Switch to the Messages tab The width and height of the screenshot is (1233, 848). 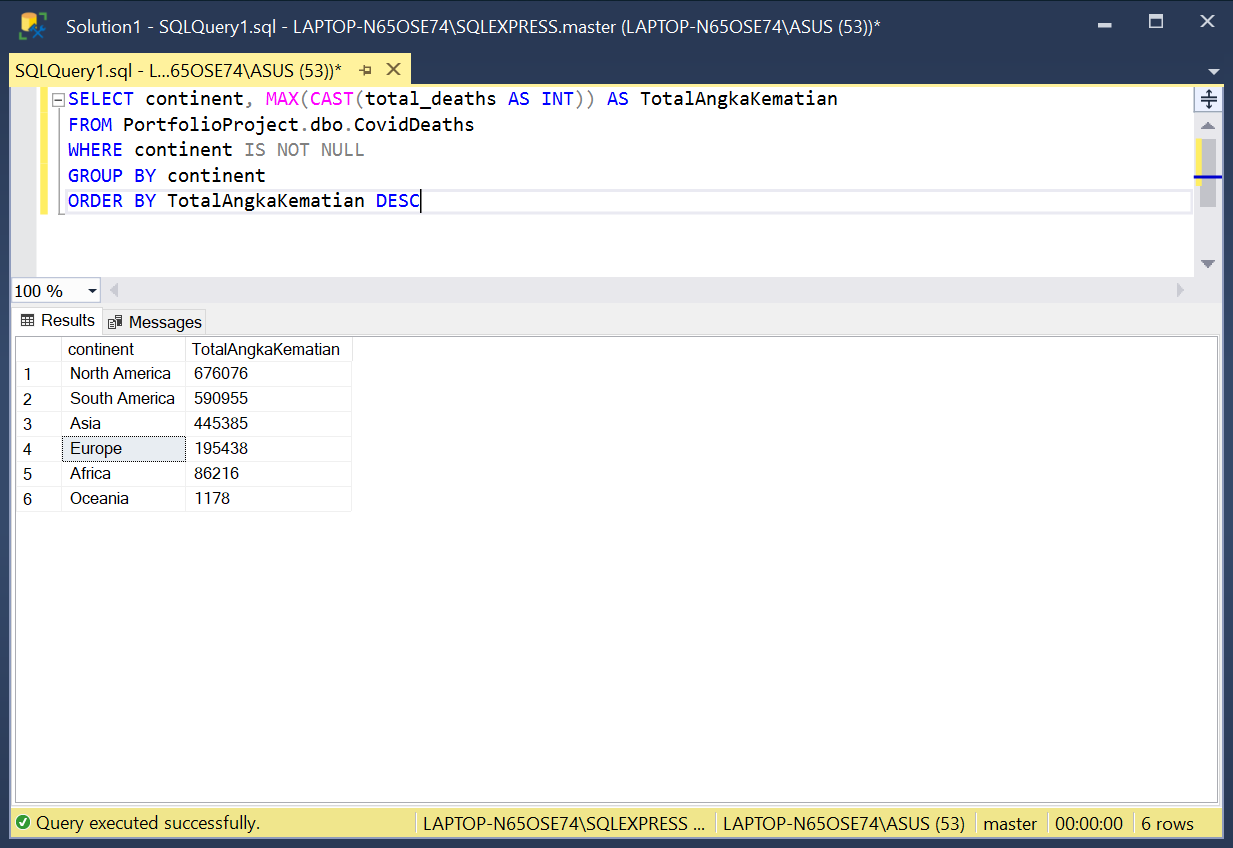point(163,321)
